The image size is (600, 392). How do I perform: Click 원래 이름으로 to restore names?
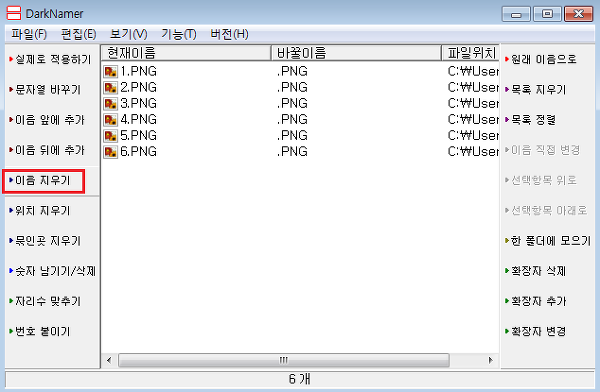(541, 59)
